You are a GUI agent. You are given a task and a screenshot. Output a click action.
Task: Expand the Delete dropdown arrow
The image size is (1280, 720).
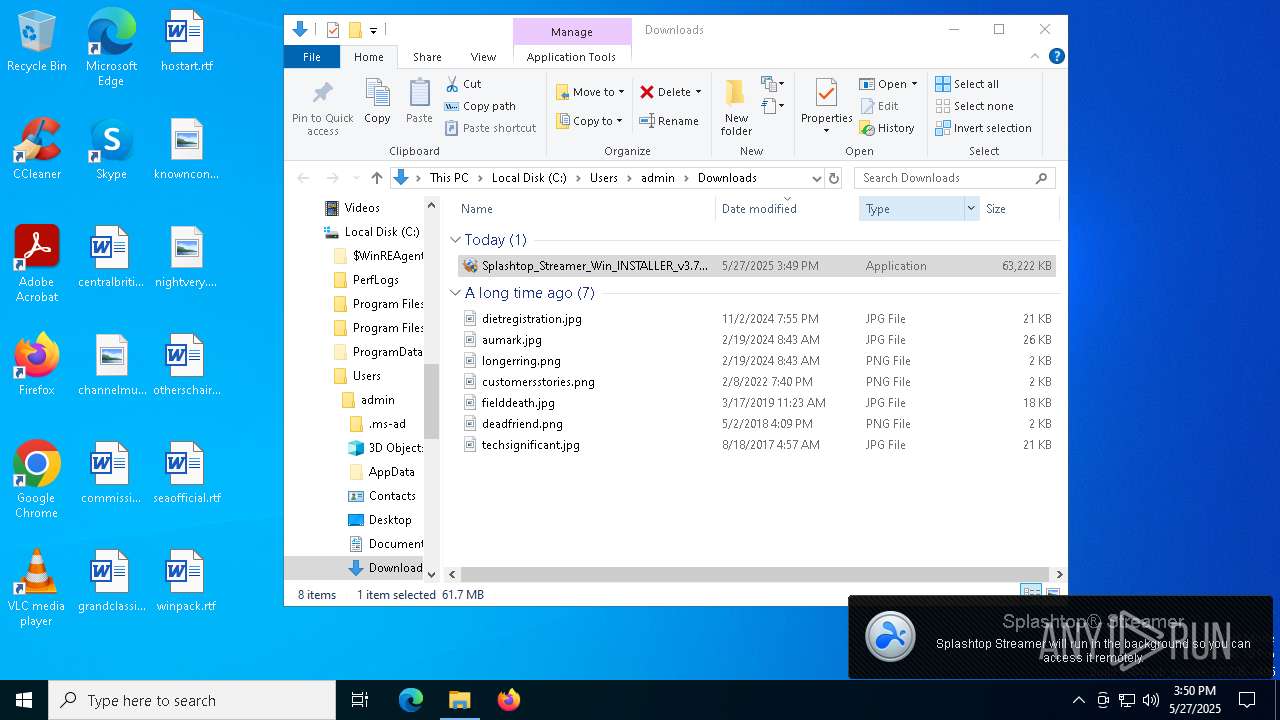(x=698, y=92)
